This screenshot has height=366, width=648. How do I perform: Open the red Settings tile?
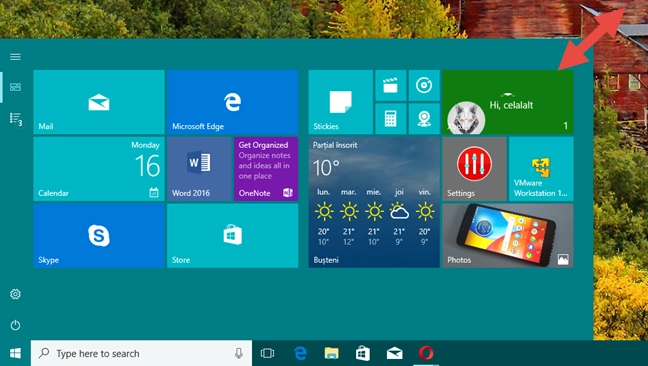pos(474,169)
